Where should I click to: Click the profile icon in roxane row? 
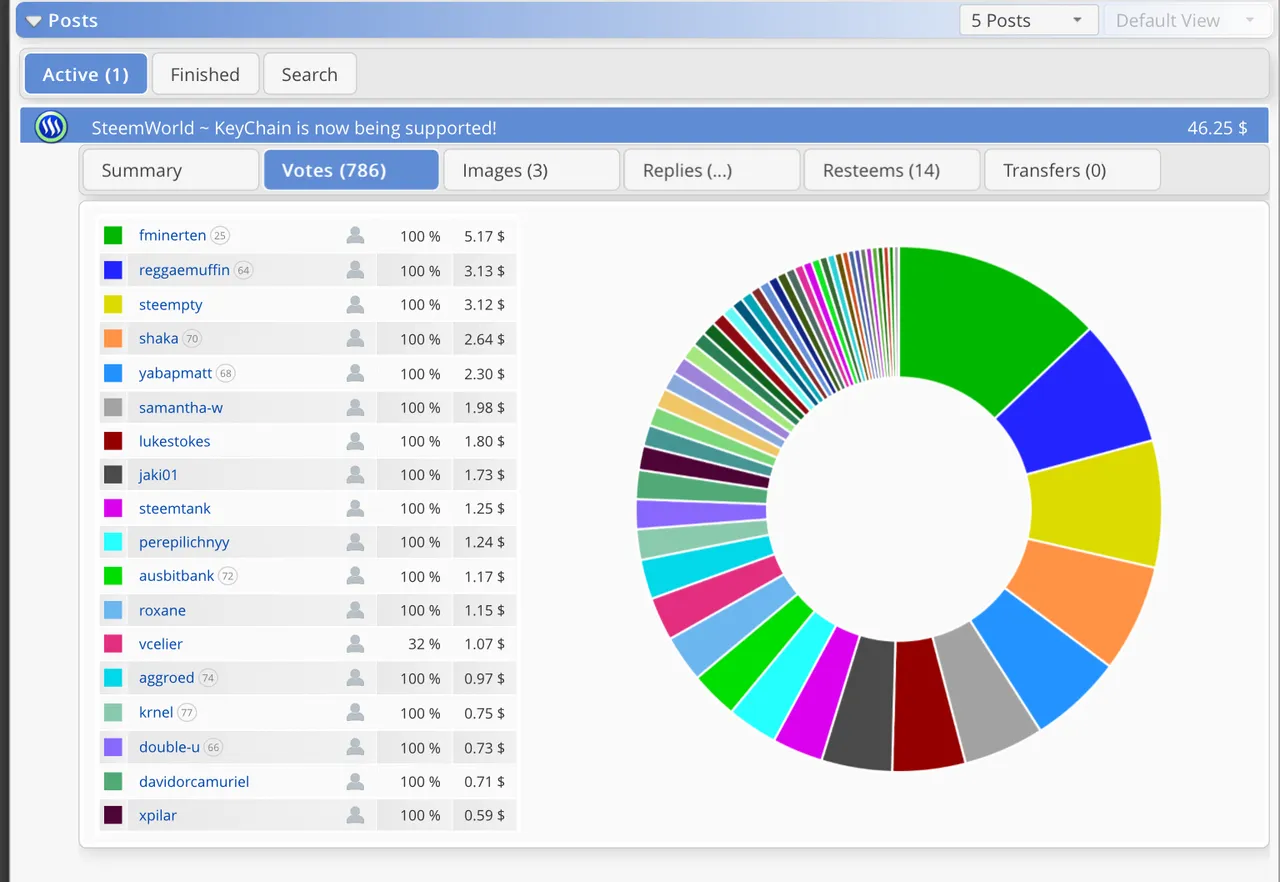click(355, 610)
